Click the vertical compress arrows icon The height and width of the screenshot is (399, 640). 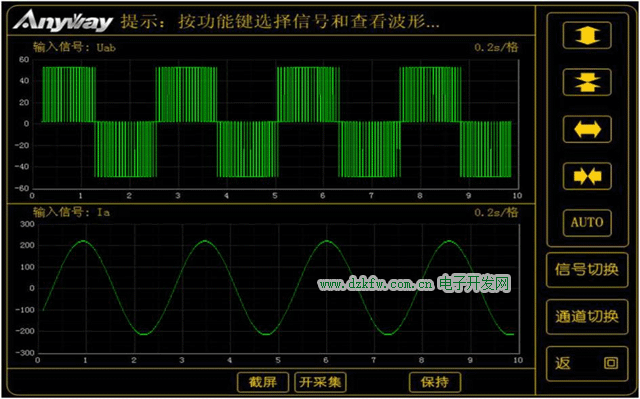[587, 82]
